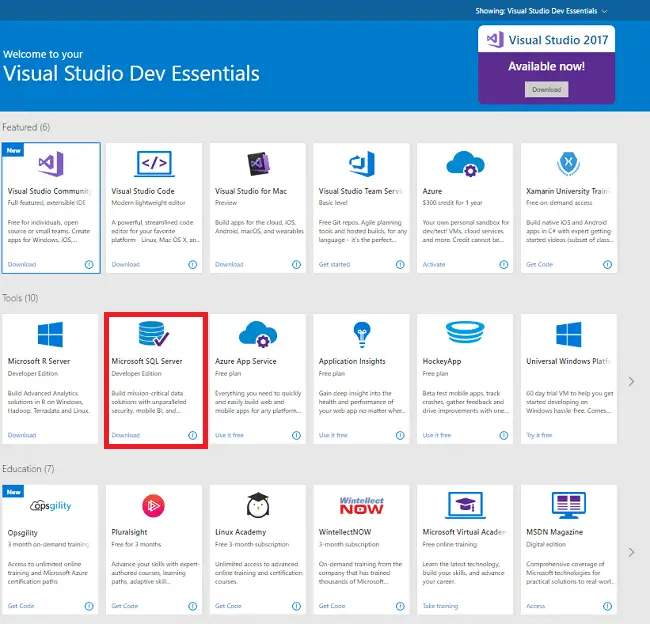Image resolution: width=650 pixels, height=624 pixels.
Task: Open info icon on Visual Studio for Mac
Action: tap(296, 265)
